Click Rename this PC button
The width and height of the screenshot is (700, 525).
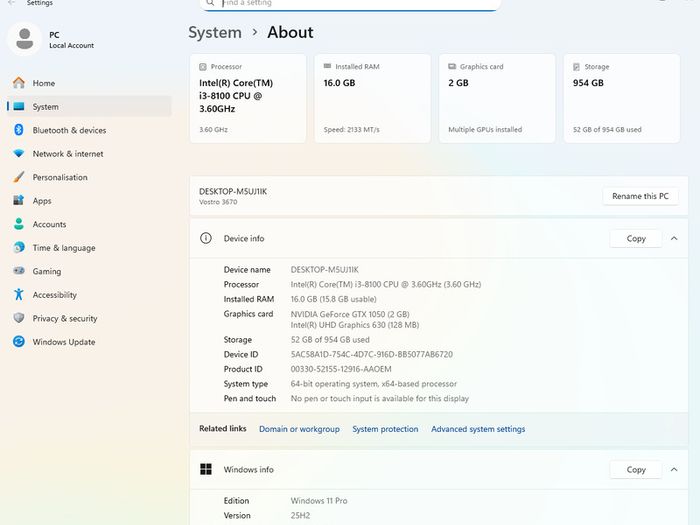641,196
